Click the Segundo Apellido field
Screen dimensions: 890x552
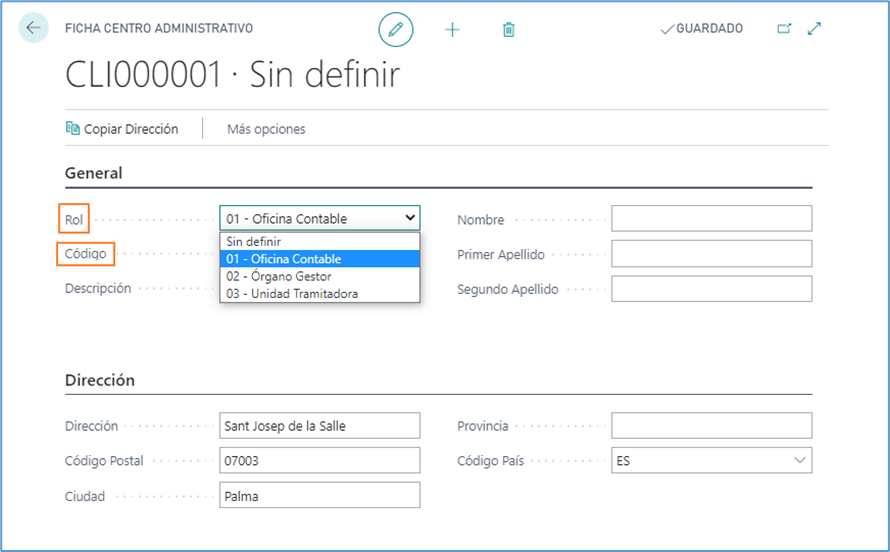pyautogui.click(x=711, y=289)
